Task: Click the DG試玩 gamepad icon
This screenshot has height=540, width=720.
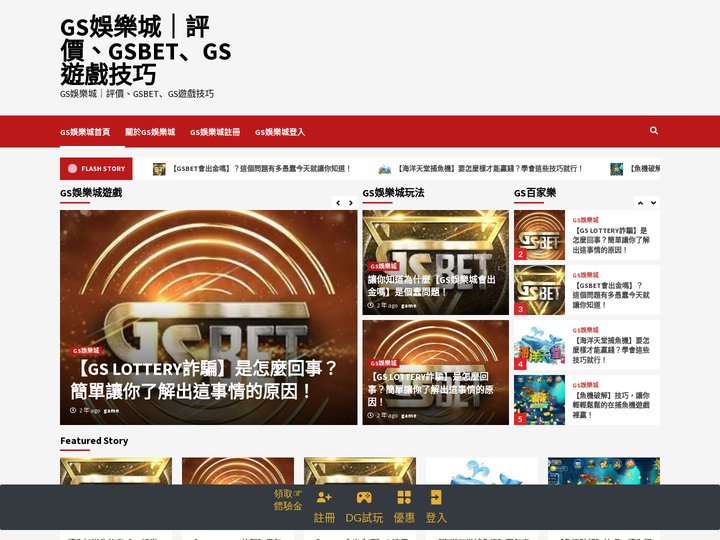Action: (x=364, y=497)
